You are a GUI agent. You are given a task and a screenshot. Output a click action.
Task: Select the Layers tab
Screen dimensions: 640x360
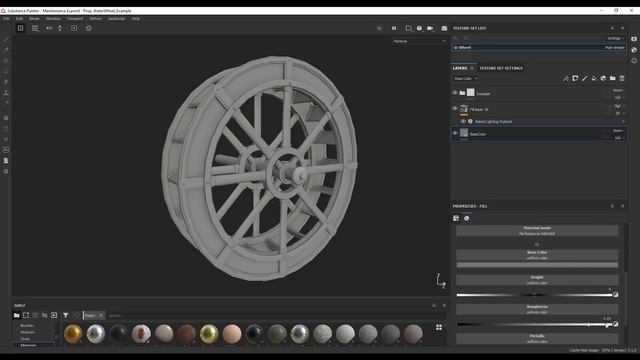pyautogui.click(x=460, y=68)
